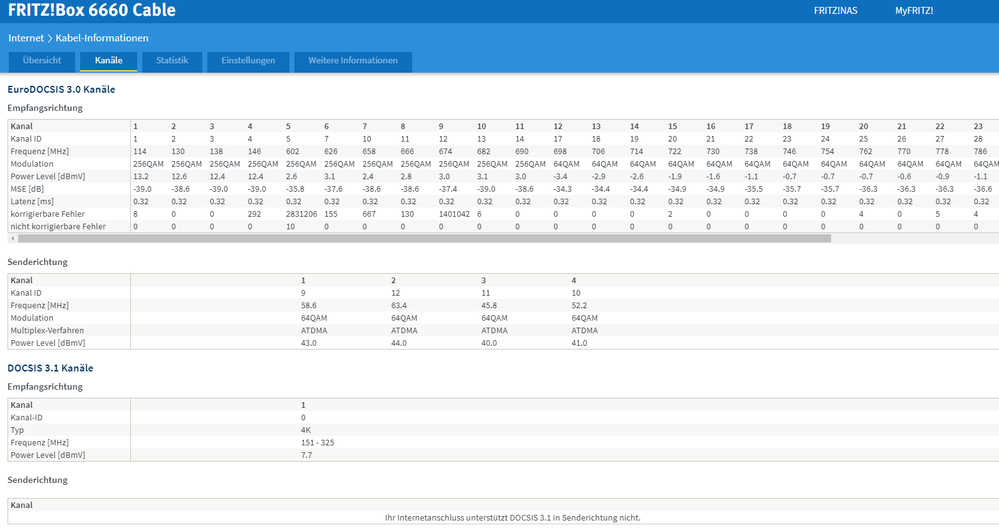Screen dimensions: 999x530
Task: Click frequency value 602 in downstream table
Action: click(x=292, y=152)
